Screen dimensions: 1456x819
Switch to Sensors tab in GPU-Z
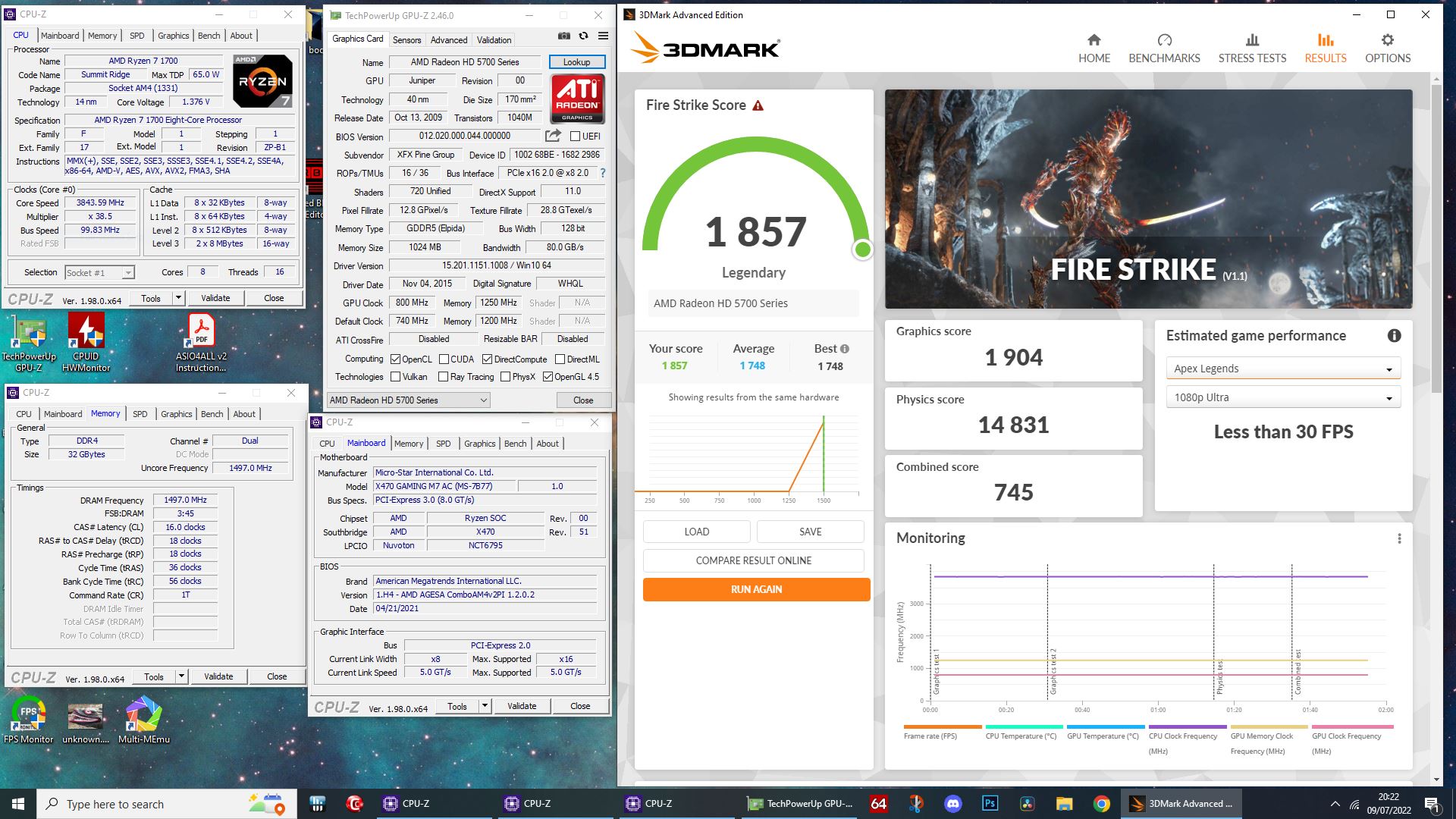(x=406, y=40)
